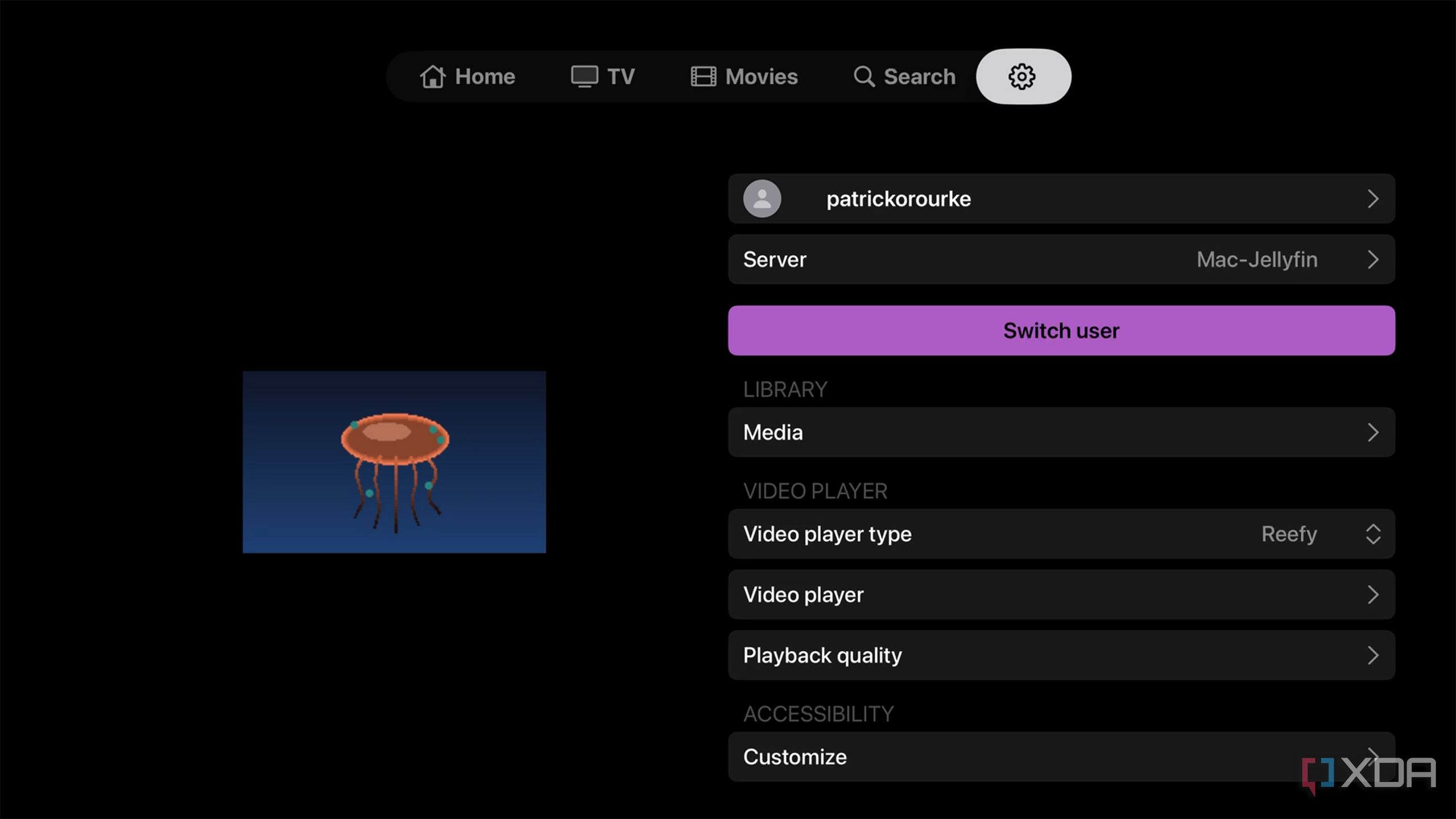The height and width of the screenshot is (819, 1456).
Task: Click the Movies film strip icon
Action: click(x=703, y=76)
